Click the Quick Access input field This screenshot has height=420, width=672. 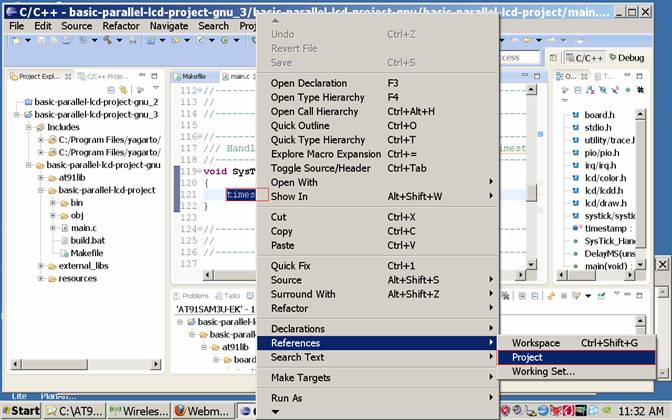519,57
